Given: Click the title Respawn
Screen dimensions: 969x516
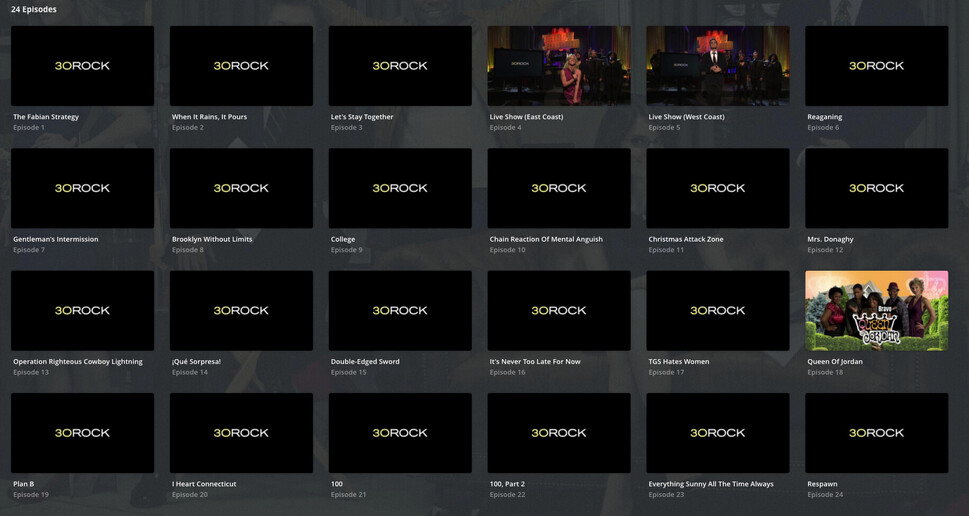Looking at the screenshot, I should pos(822,484).
